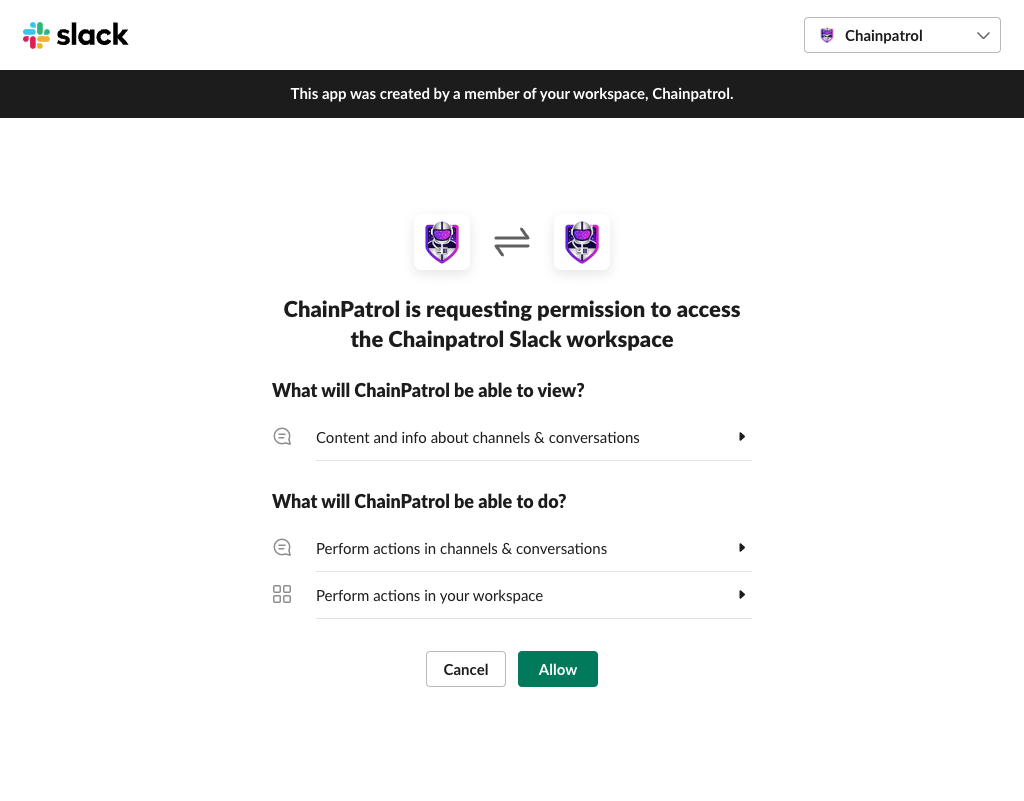Click the small workspace avatar inside the dropdown

click(x=827, y=35)
